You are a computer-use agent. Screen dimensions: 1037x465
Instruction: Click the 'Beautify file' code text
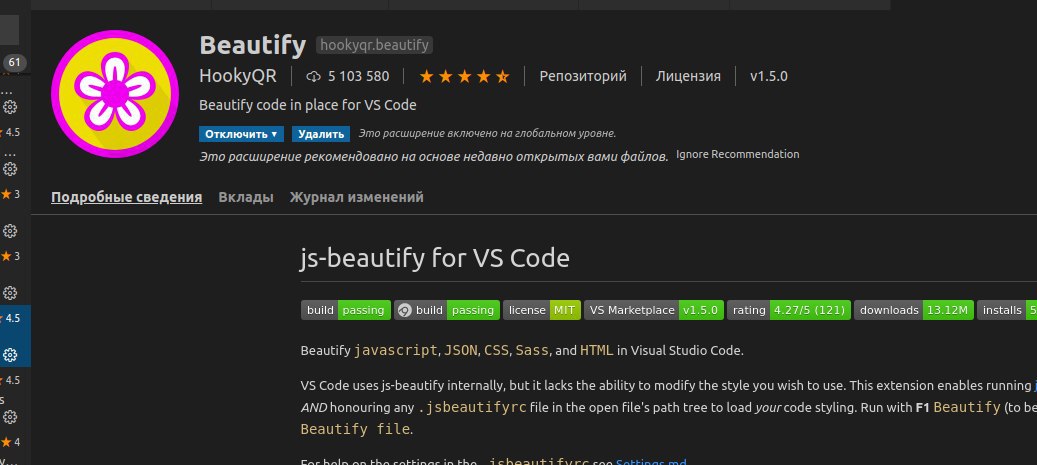click(355, 429)
